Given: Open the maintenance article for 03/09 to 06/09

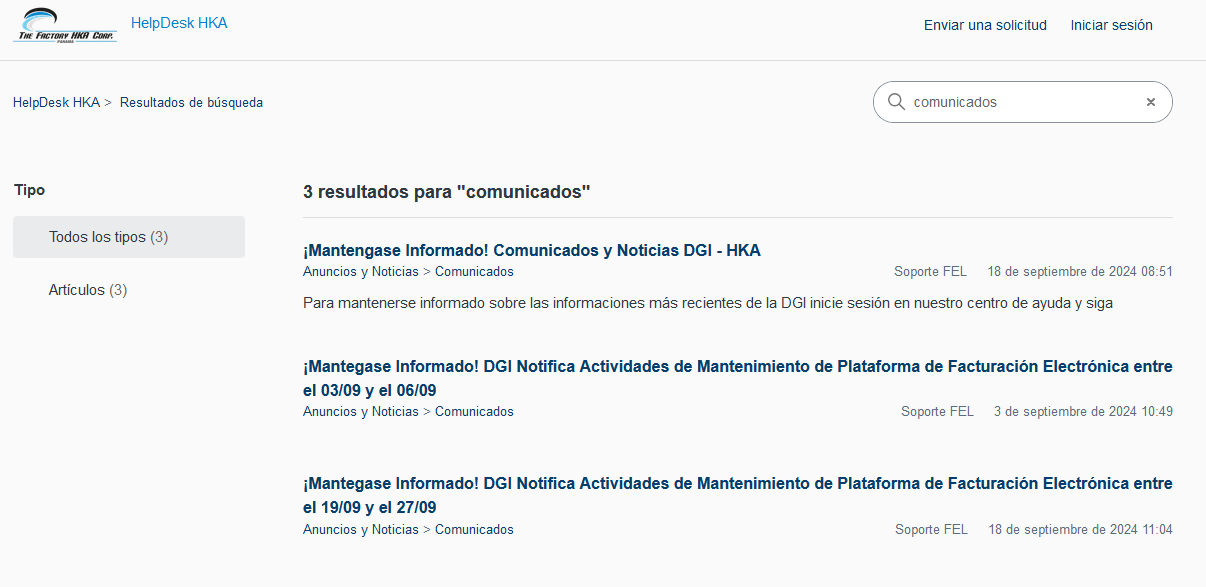Looking at the screenshot, I should pyautogui.click(x=737, y=378).
